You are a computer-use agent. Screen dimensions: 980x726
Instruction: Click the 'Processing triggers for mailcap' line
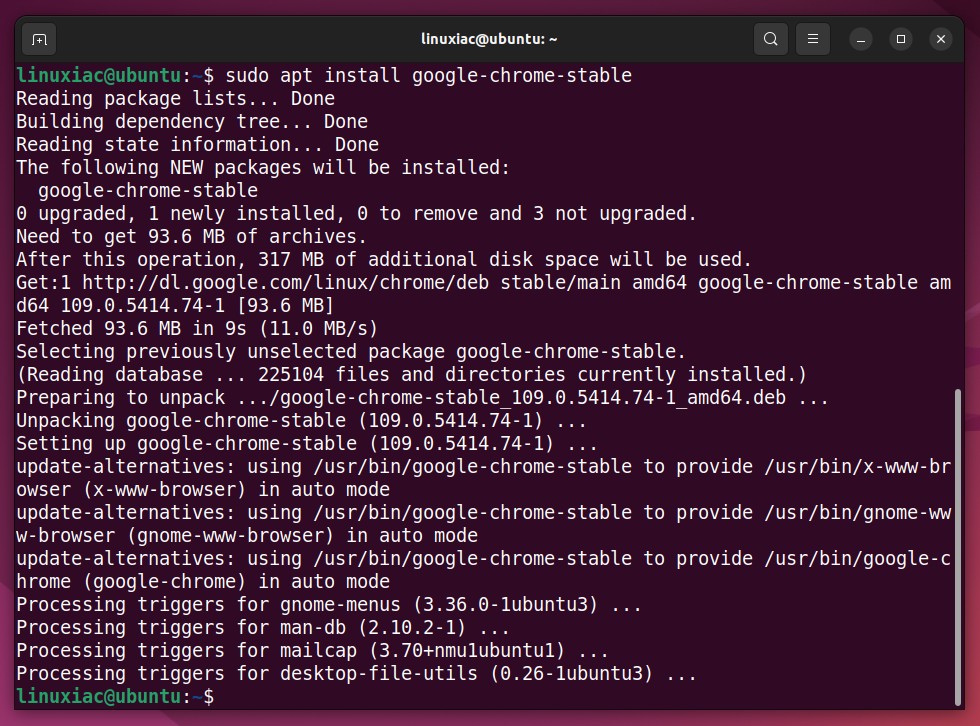tap(312, 650)
